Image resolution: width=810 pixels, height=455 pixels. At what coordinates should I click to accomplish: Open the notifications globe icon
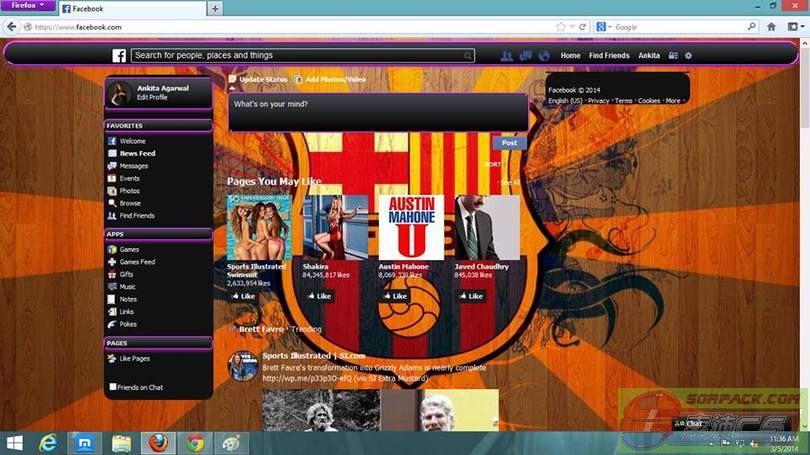544,56
